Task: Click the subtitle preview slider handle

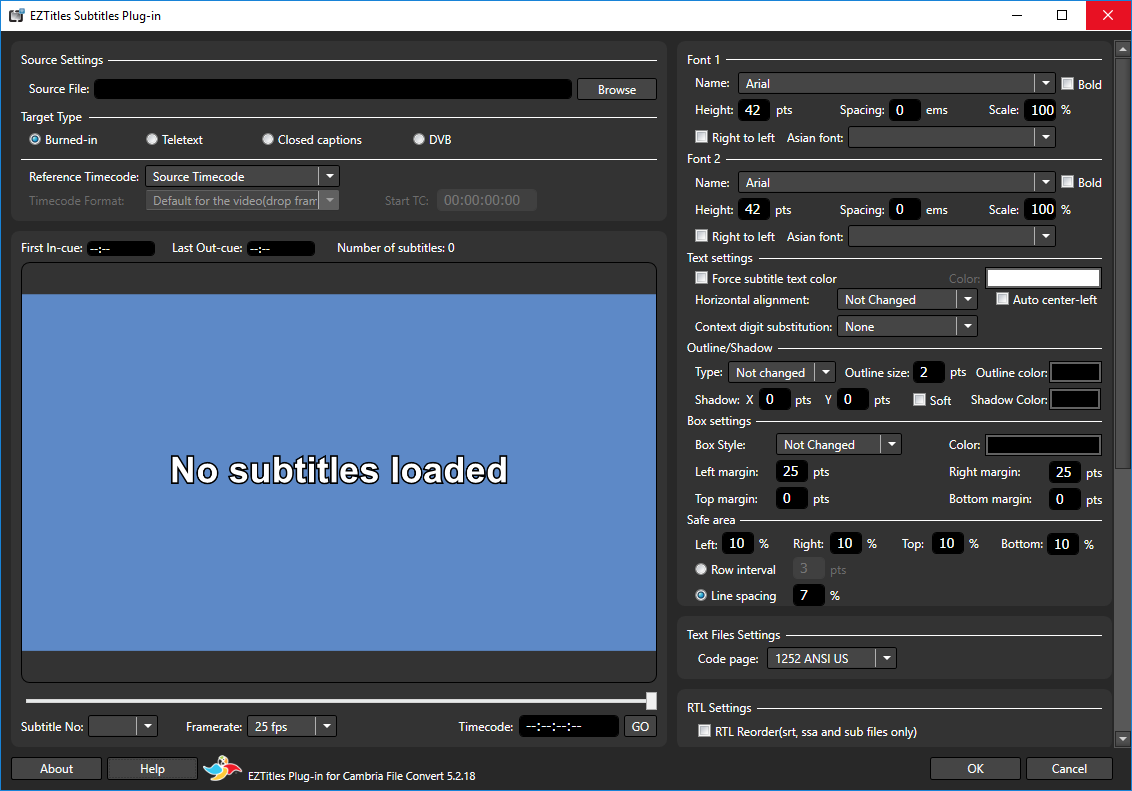Action: coord(651,701)
